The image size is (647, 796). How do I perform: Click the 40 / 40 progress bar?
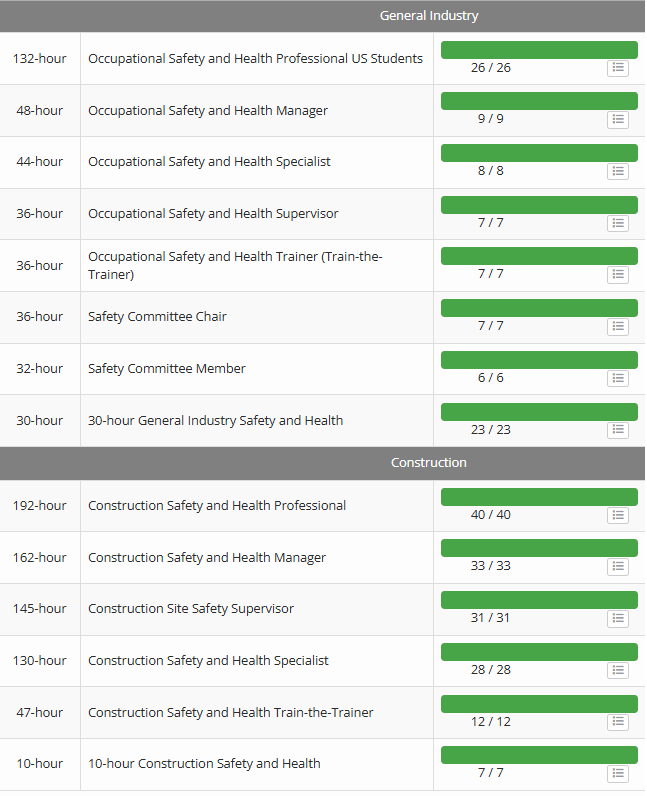pyautogui.click(x=539, y=497)
